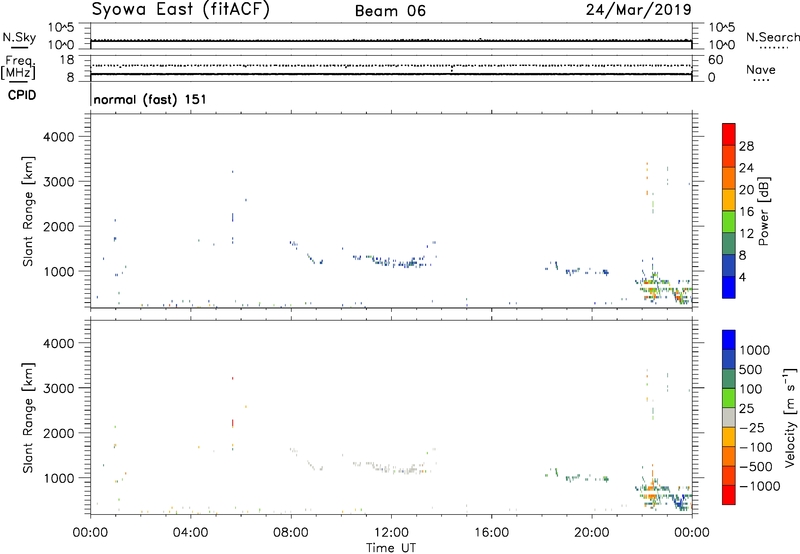Click the 'Beam 06' heading
800x554 pixels.
tap(390, 11)
